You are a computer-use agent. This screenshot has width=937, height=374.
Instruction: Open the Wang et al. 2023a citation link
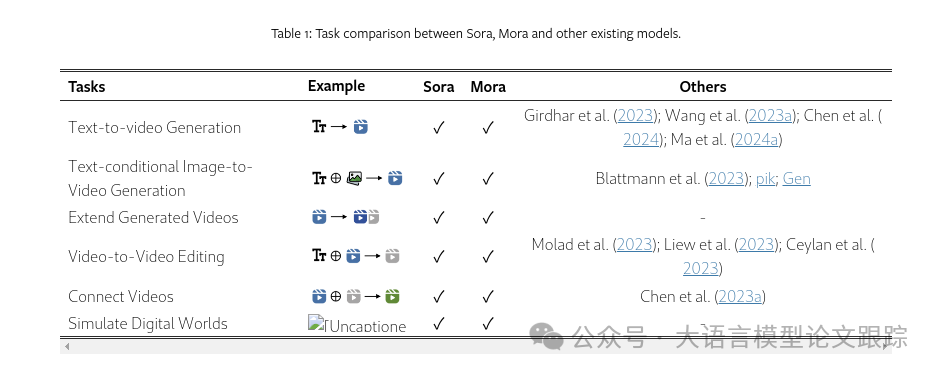tap(770, 115)
